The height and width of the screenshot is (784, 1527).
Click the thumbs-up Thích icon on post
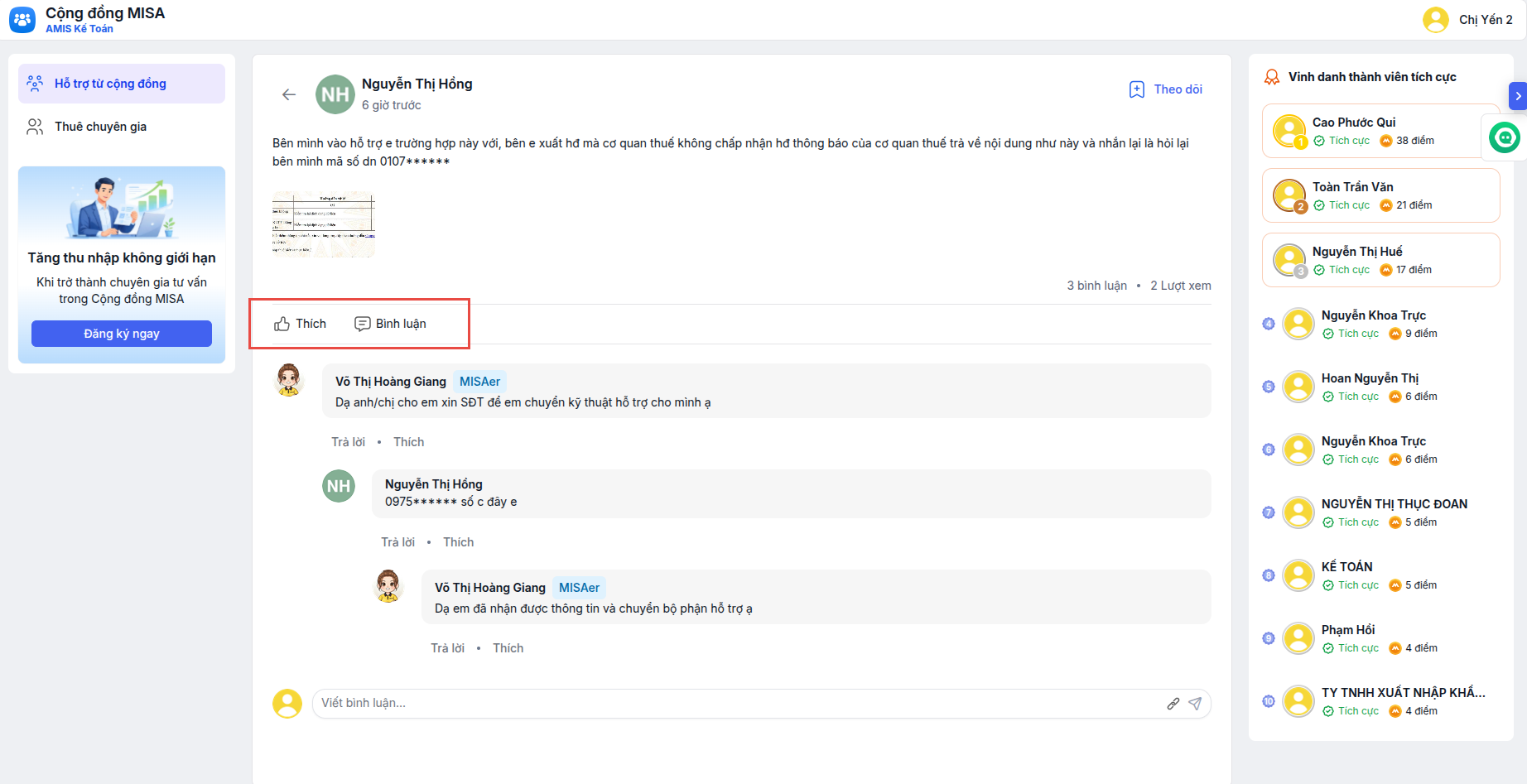[x=282, y=324]
